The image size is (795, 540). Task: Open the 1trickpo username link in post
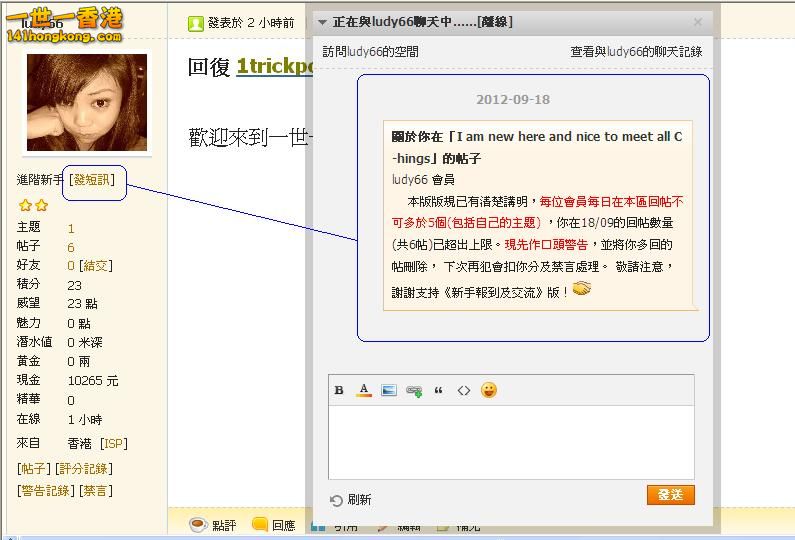(274, 66)
